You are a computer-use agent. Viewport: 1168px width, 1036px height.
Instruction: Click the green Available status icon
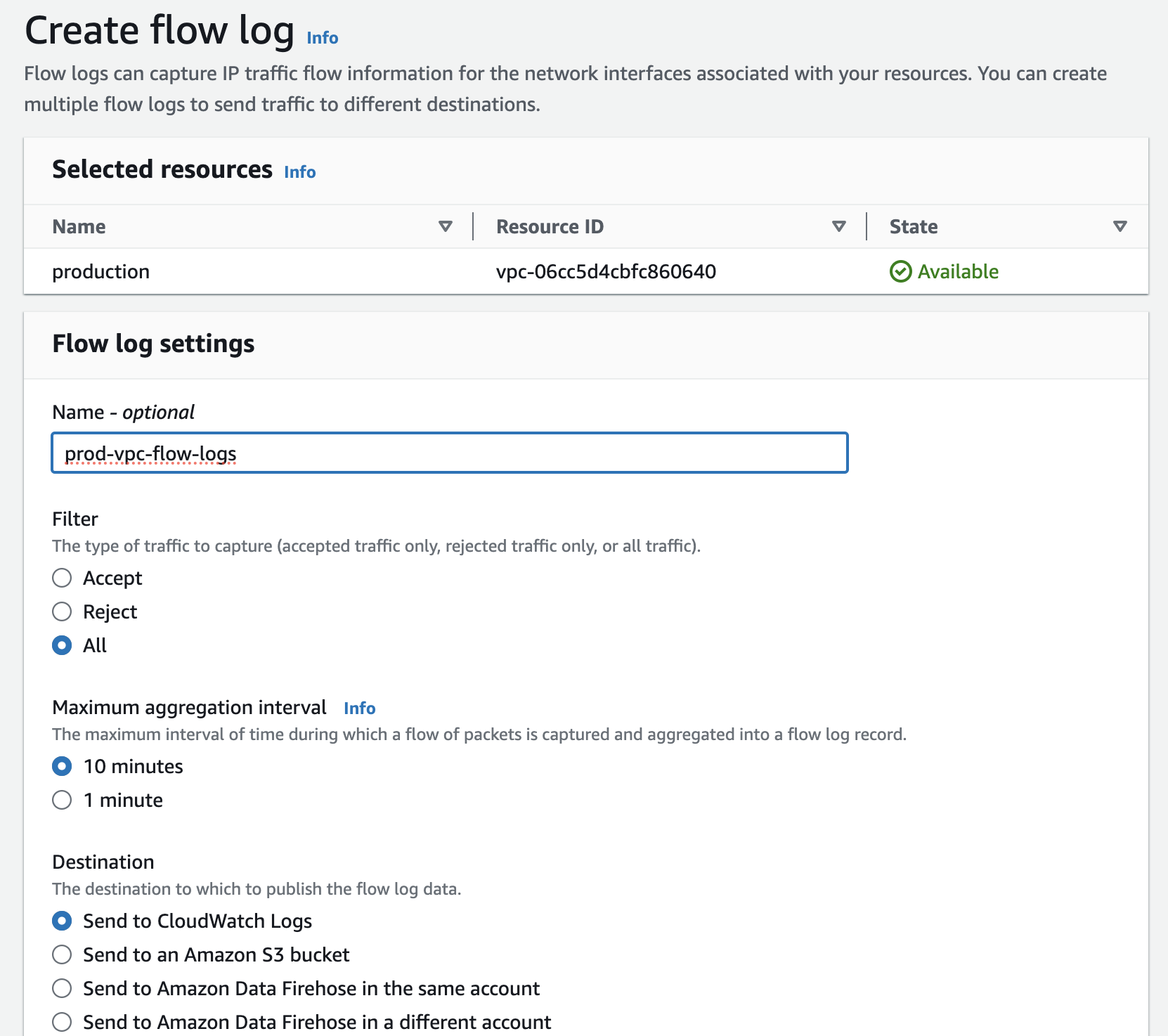click(900, 271)
